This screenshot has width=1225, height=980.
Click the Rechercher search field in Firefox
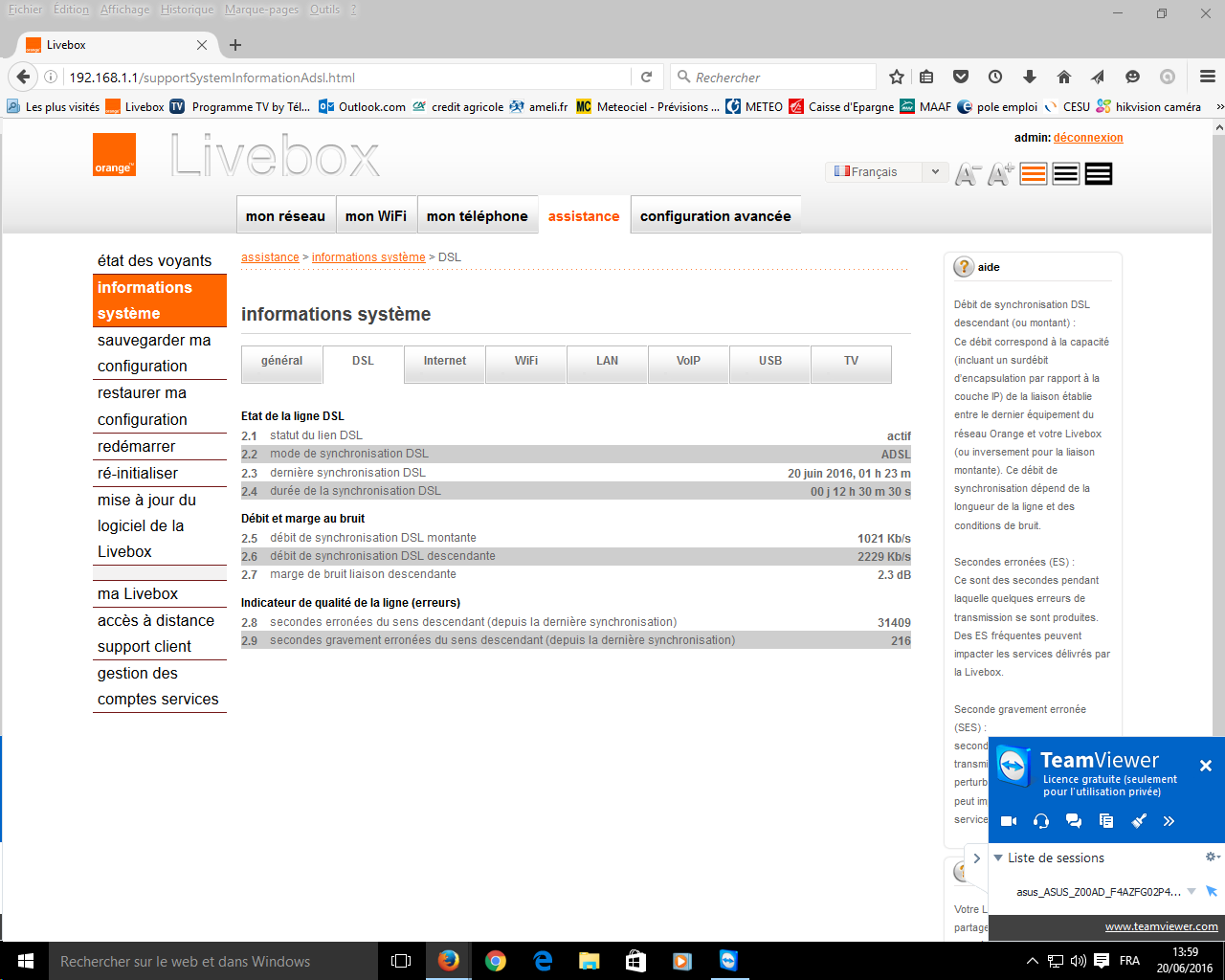pos(773,77)
